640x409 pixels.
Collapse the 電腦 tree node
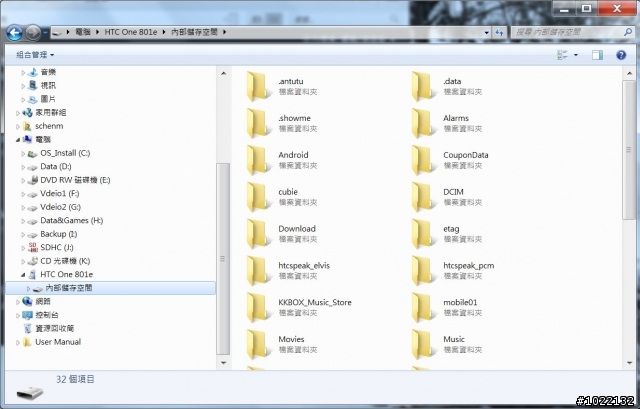pos(18,140)
